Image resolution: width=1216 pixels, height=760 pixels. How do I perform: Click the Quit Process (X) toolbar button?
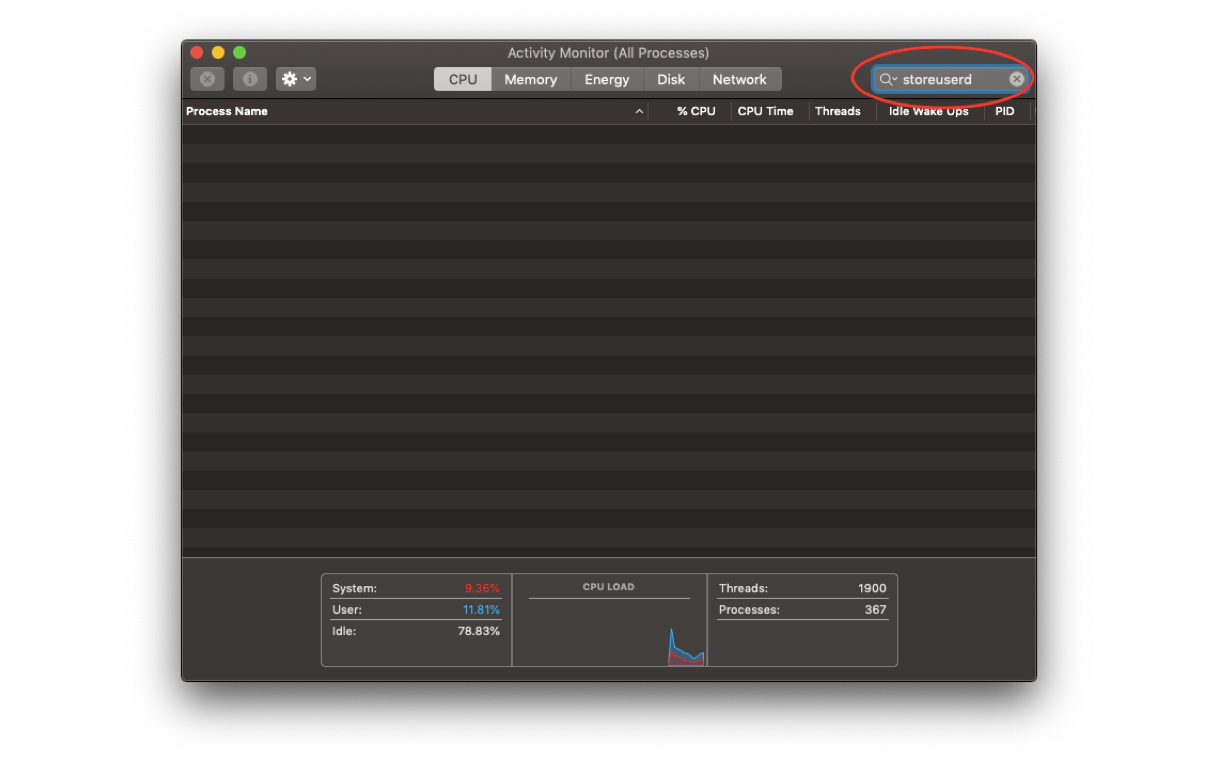[207, 79]
